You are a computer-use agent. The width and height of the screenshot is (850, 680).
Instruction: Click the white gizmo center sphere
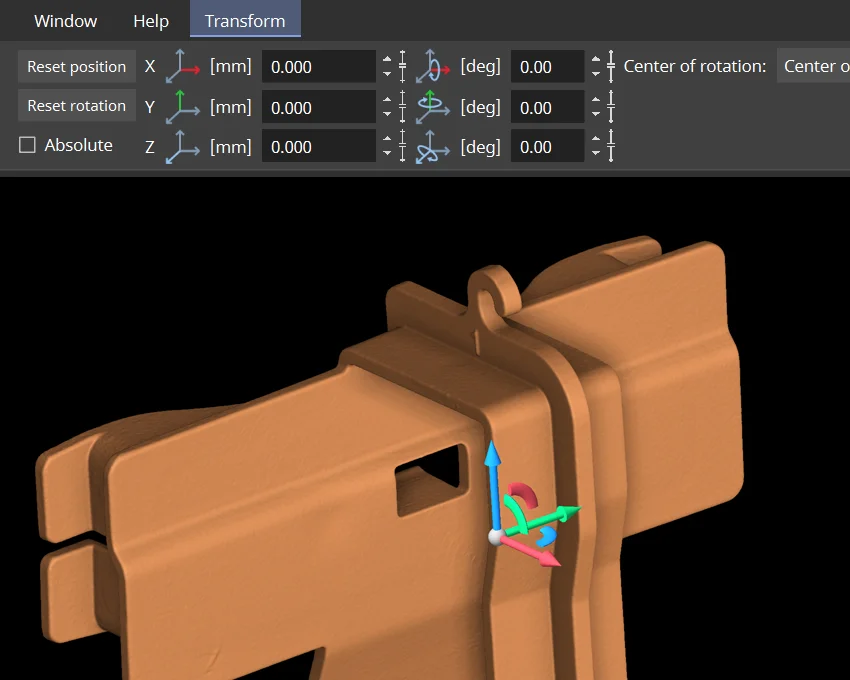[495, 537]
